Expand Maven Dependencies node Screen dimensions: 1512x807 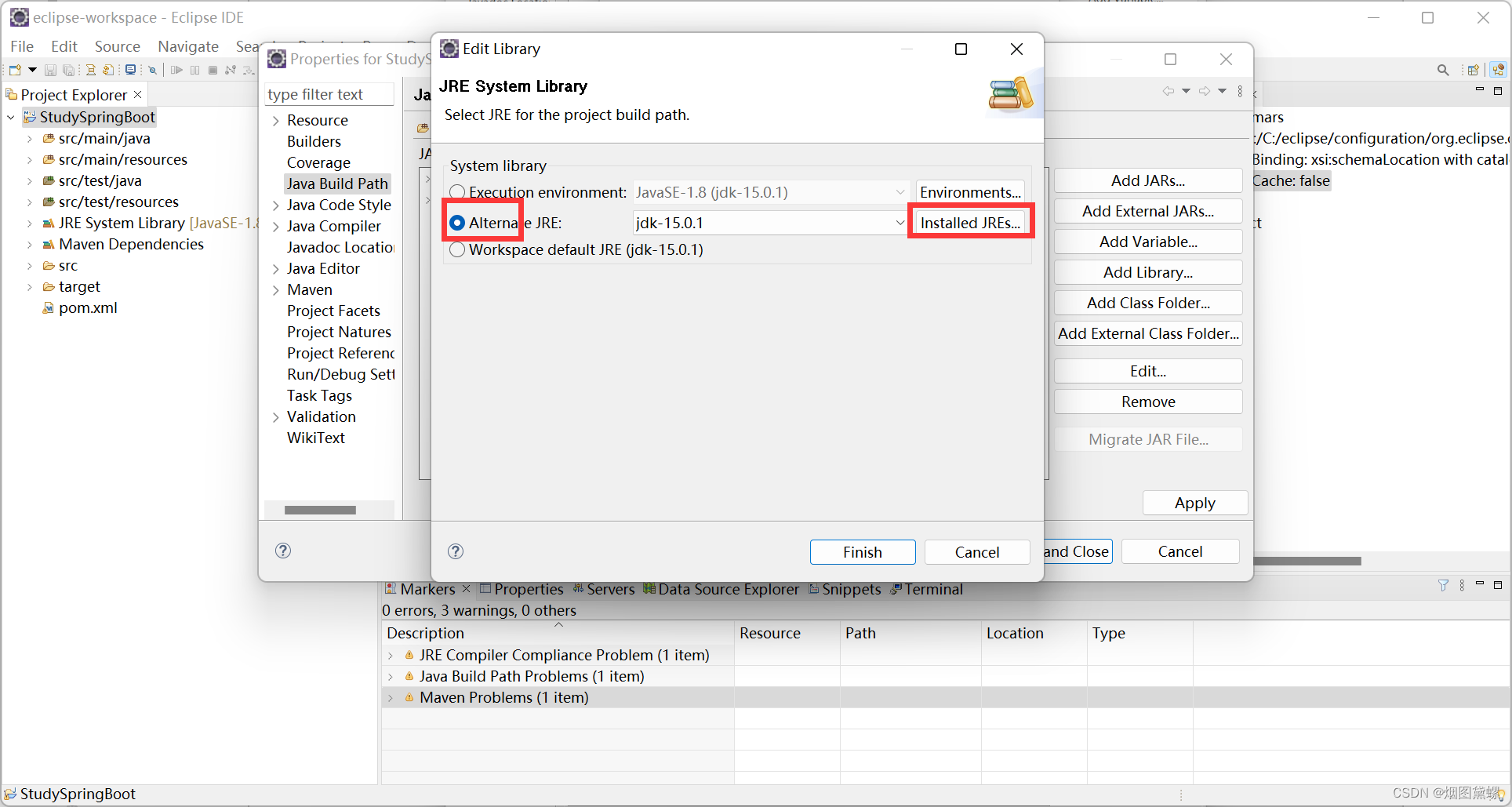(30, 244)
